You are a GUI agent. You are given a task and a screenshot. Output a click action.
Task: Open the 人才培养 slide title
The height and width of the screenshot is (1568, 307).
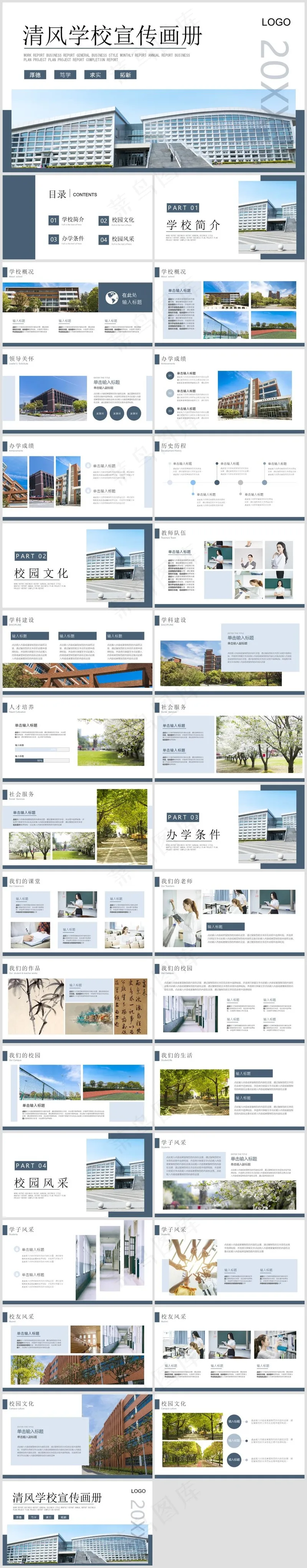(21, 707)
